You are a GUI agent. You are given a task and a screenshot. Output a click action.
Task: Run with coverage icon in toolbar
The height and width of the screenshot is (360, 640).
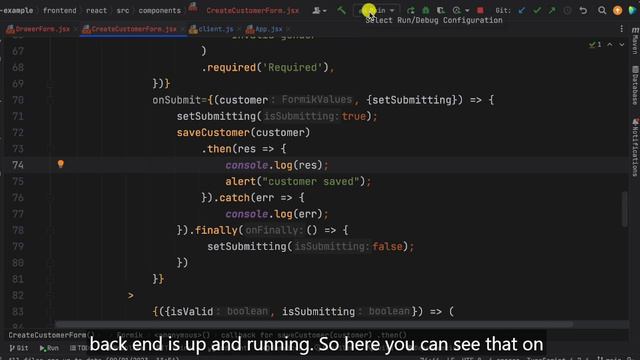(x=440, y=10)
